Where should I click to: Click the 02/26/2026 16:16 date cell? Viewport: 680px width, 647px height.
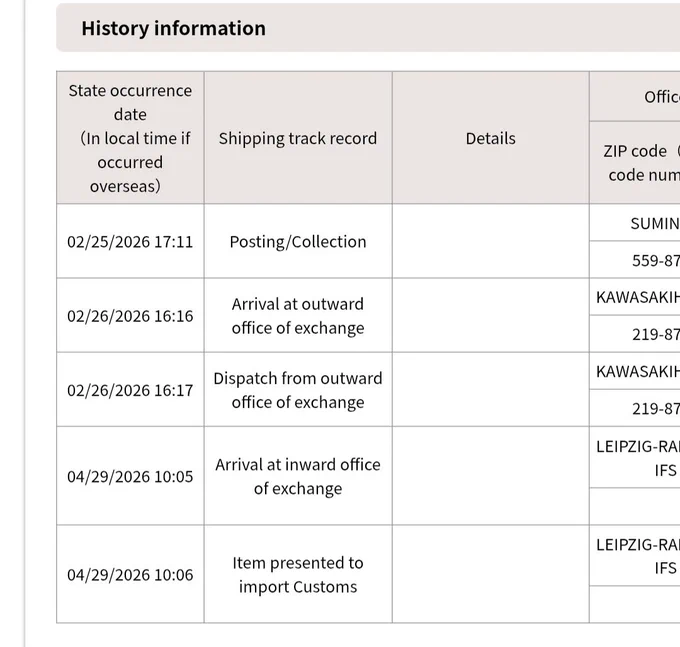[x=130, y=316]
